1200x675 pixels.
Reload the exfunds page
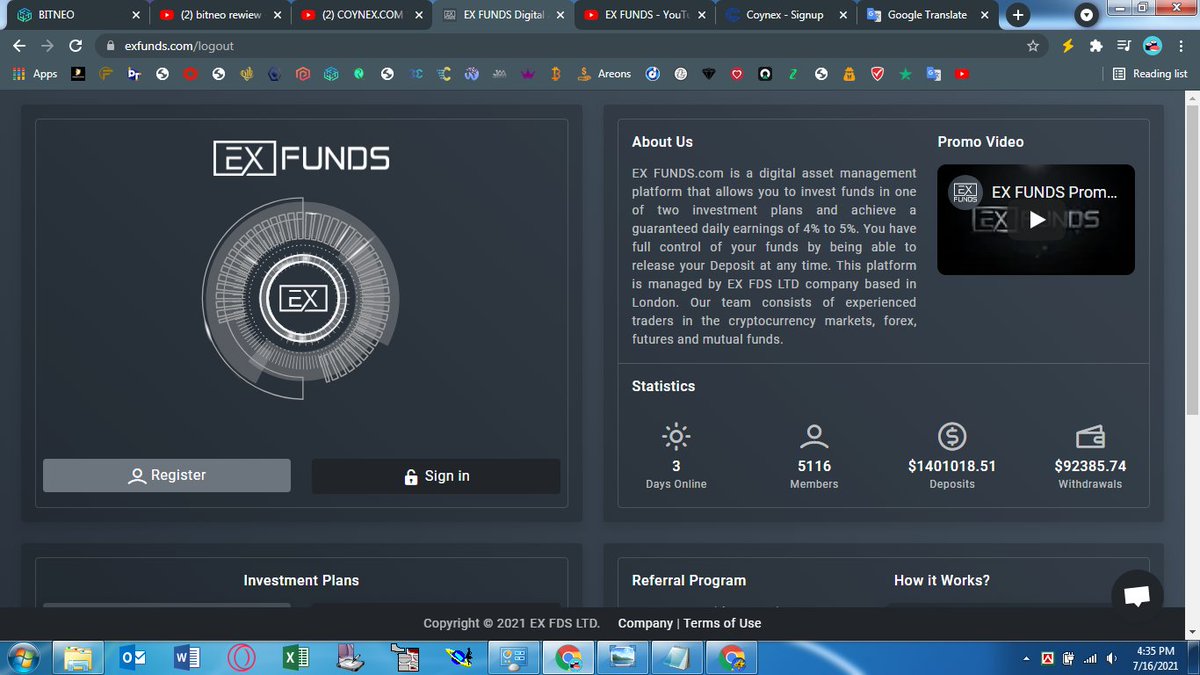point(75,45)
